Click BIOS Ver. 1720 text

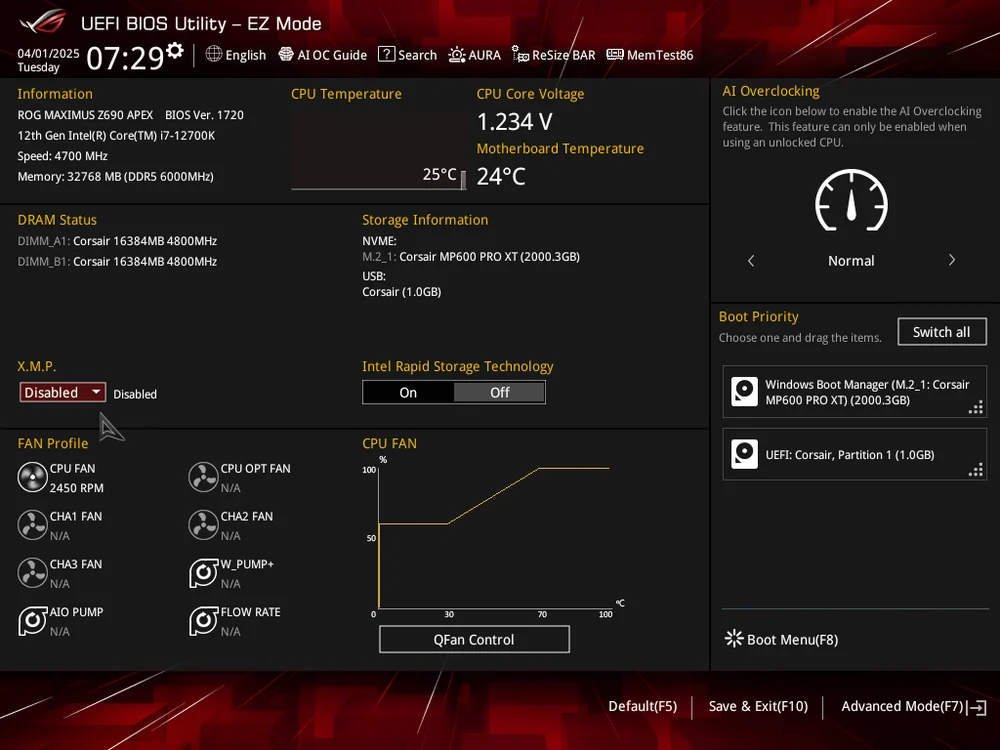[204, 115]
